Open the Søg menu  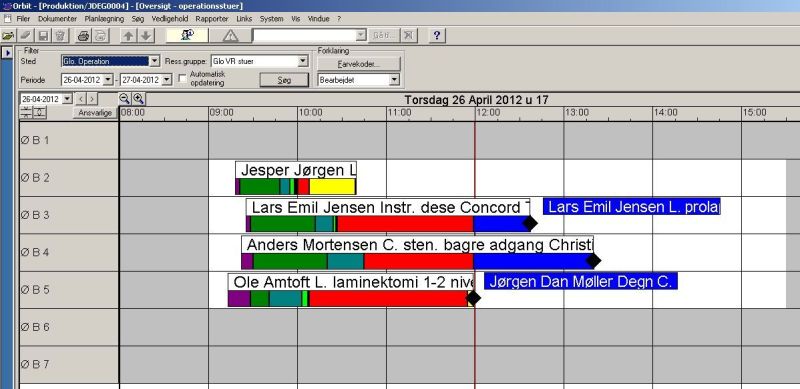(138, 19)
